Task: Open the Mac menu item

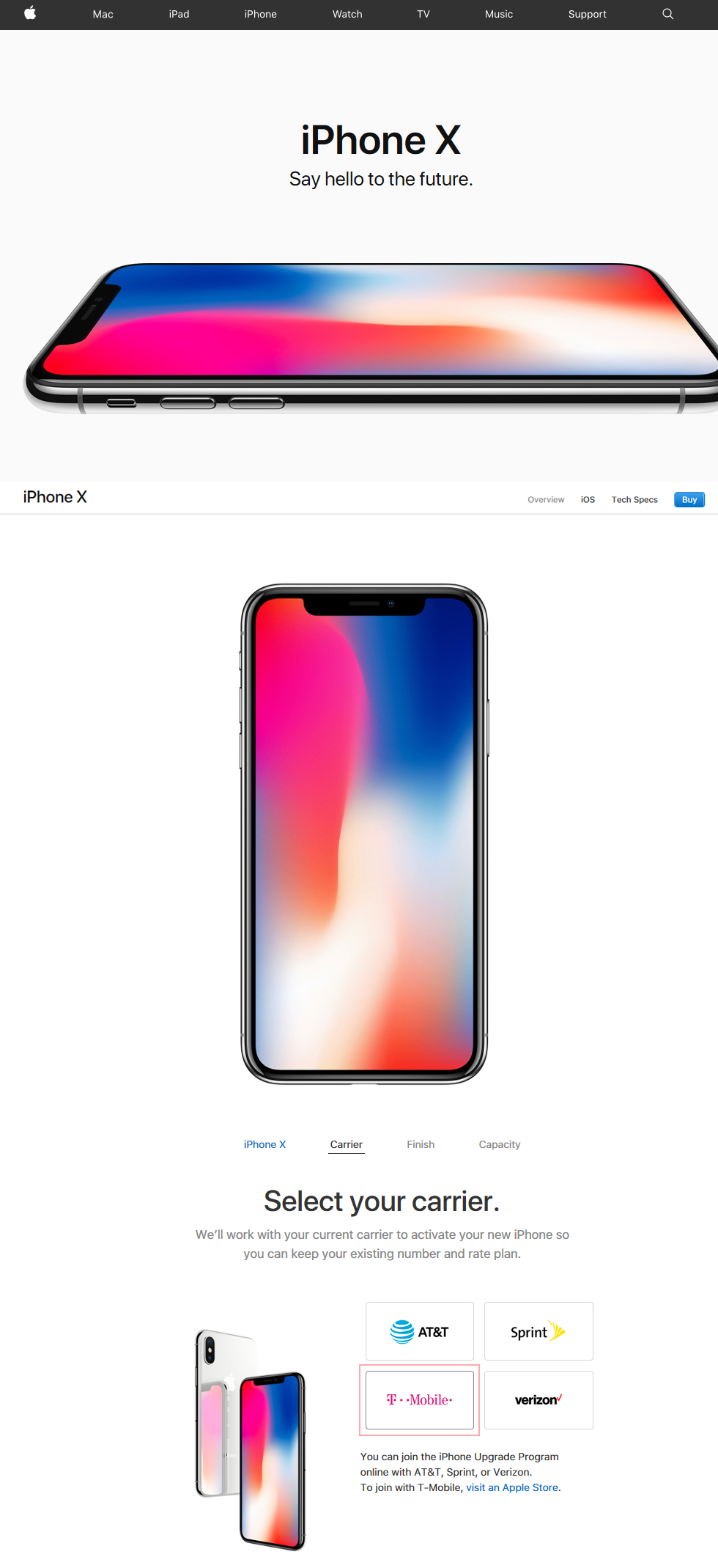Action: click(x=103, y=14)
